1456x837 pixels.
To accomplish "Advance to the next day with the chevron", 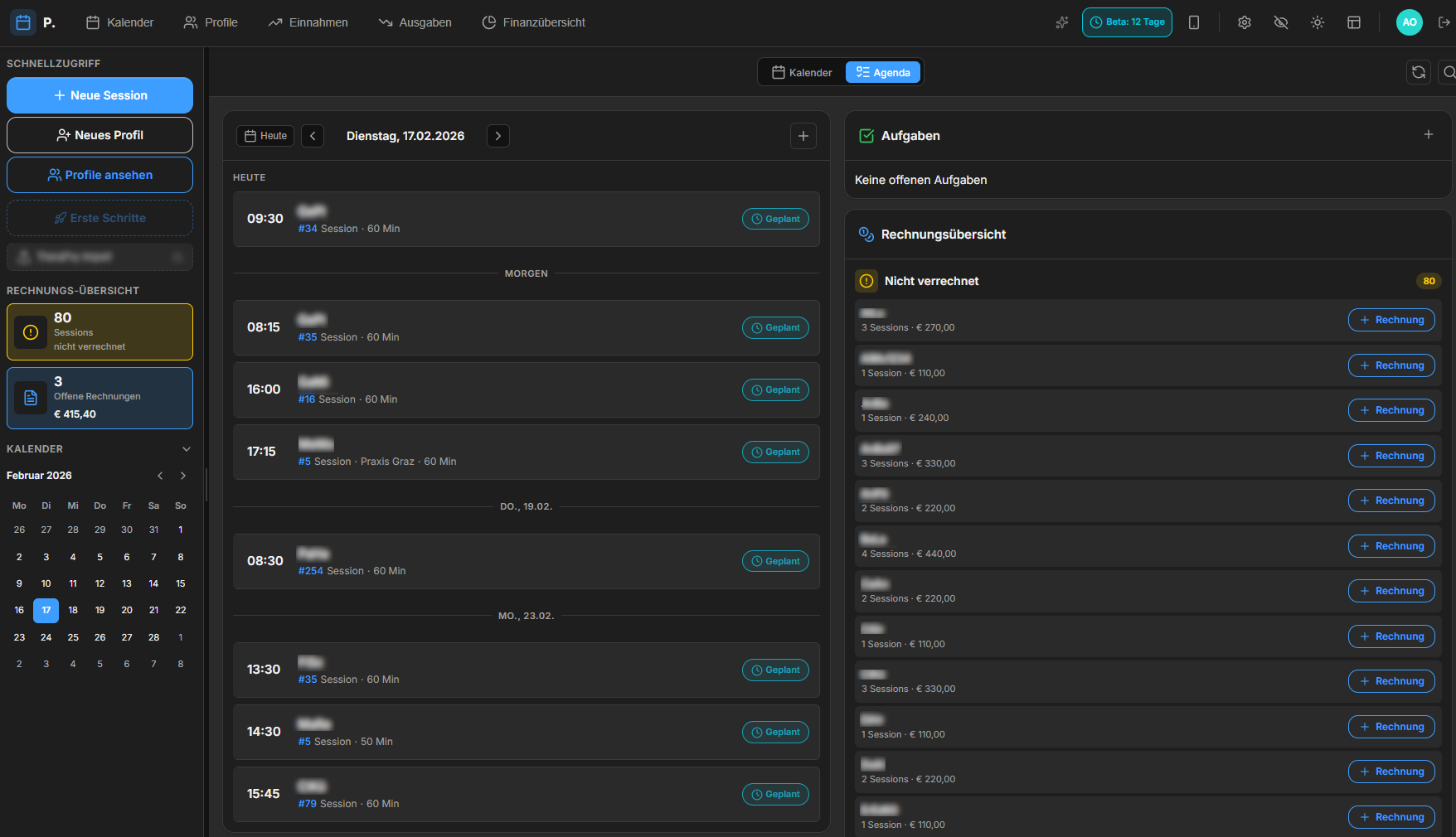I will coord(497,135).
